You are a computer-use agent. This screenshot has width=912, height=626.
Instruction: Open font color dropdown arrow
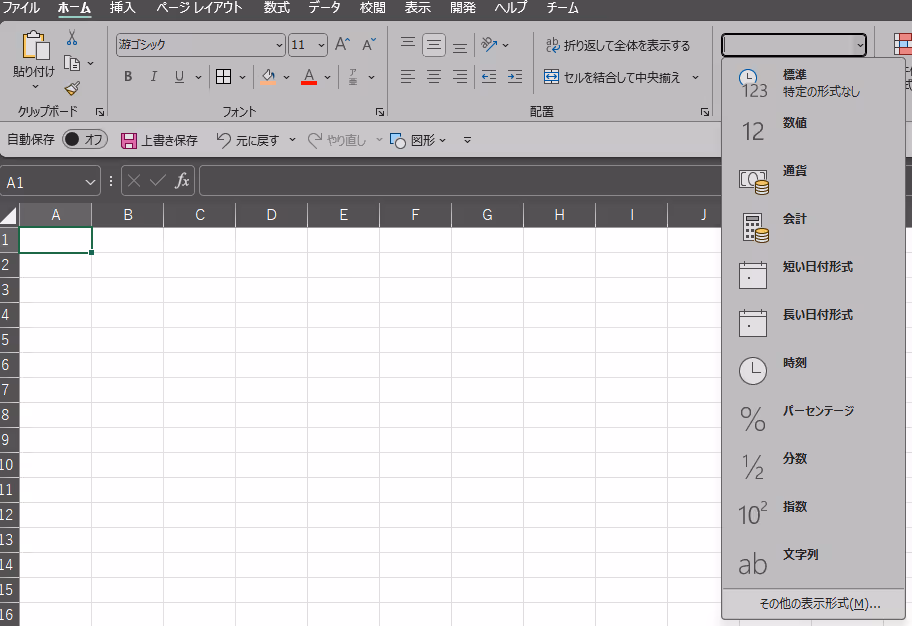click(327, 77)
